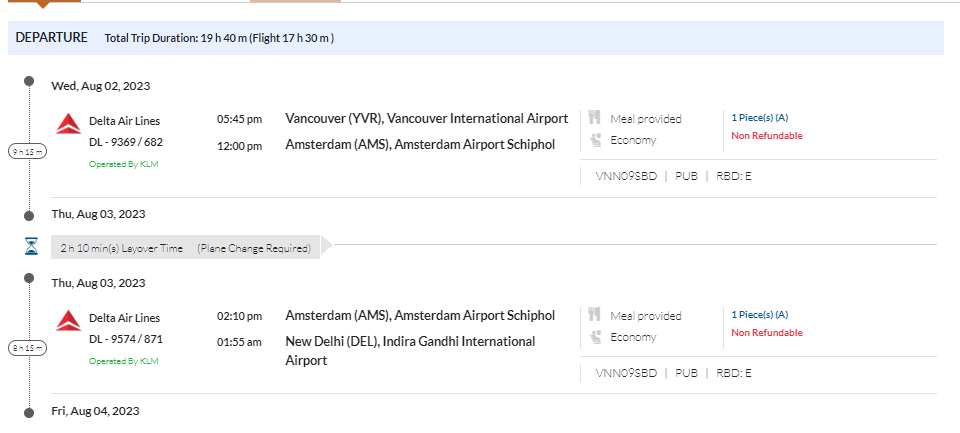Click the meal icon on the Amsterdam–Delhi flight
This screenshot has height=433, width=960.
[594, 315]
